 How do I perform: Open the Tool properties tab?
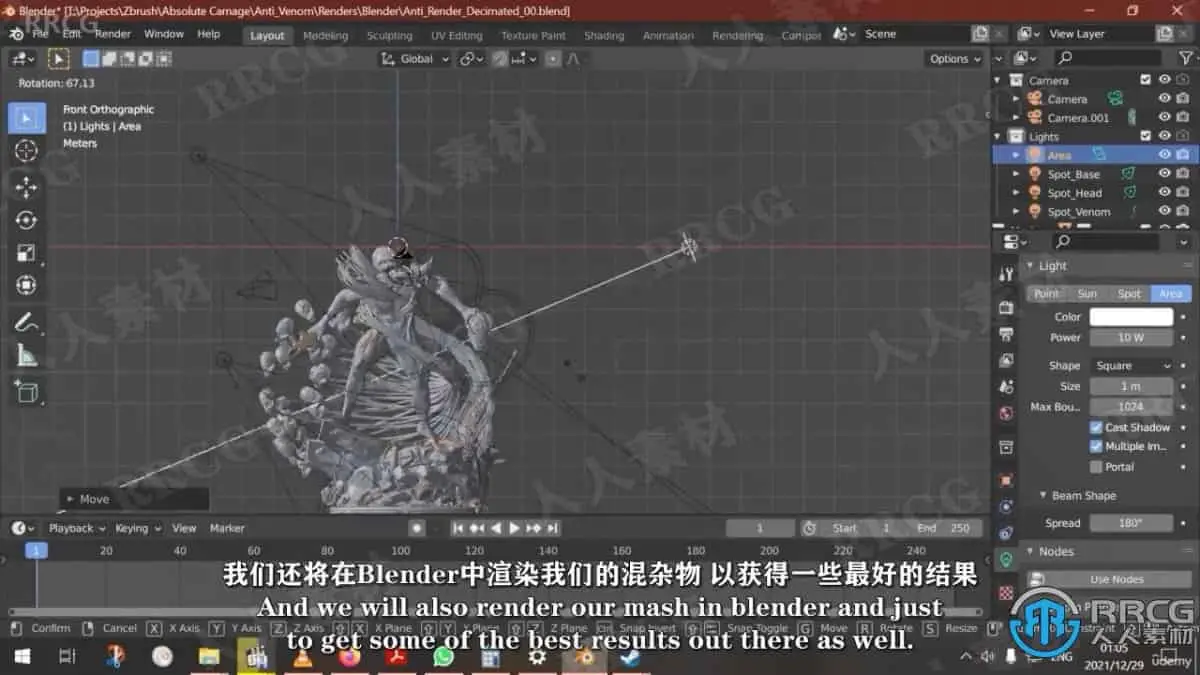pyautogui.click(x=1006, y=274)
